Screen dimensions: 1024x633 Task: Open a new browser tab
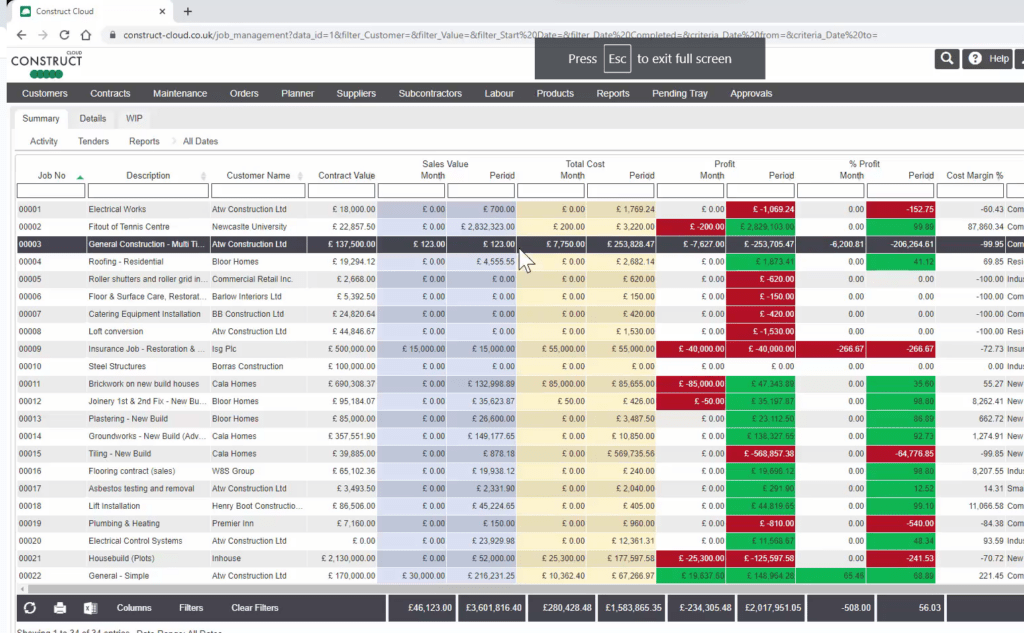point(187,11)
